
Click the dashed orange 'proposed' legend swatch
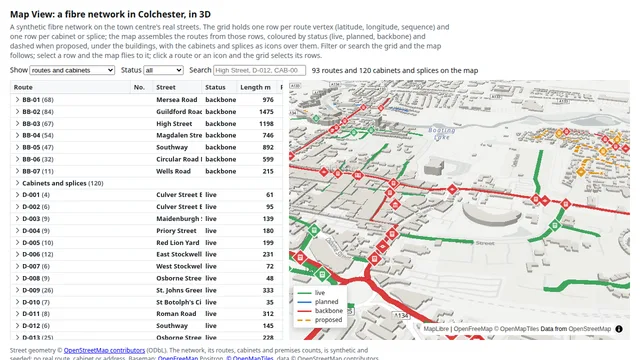(304, 320)
